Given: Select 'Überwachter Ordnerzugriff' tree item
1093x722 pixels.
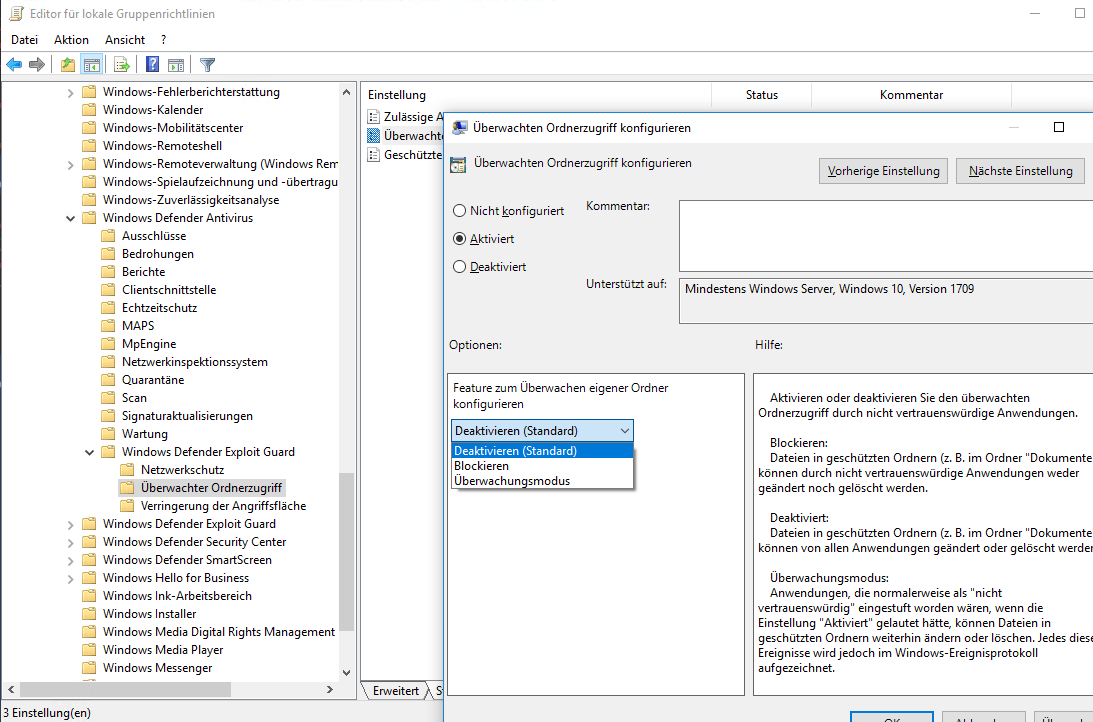Looking at the screenshot, I should pos(211,488).
